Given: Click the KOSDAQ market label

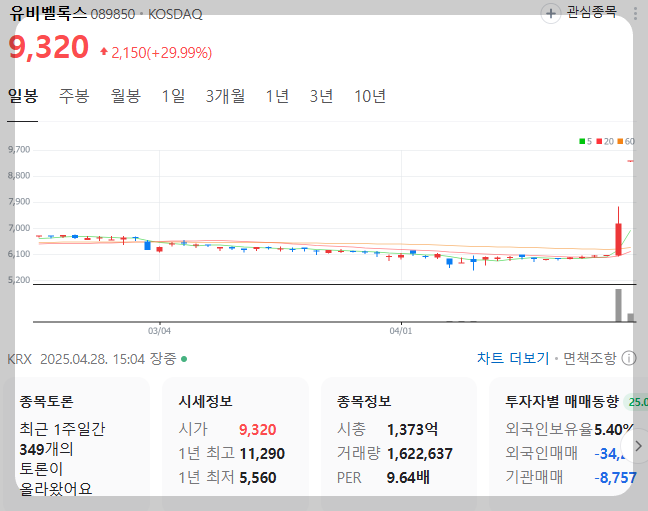Looking at the screenshot, I should [x=175, y=14].
